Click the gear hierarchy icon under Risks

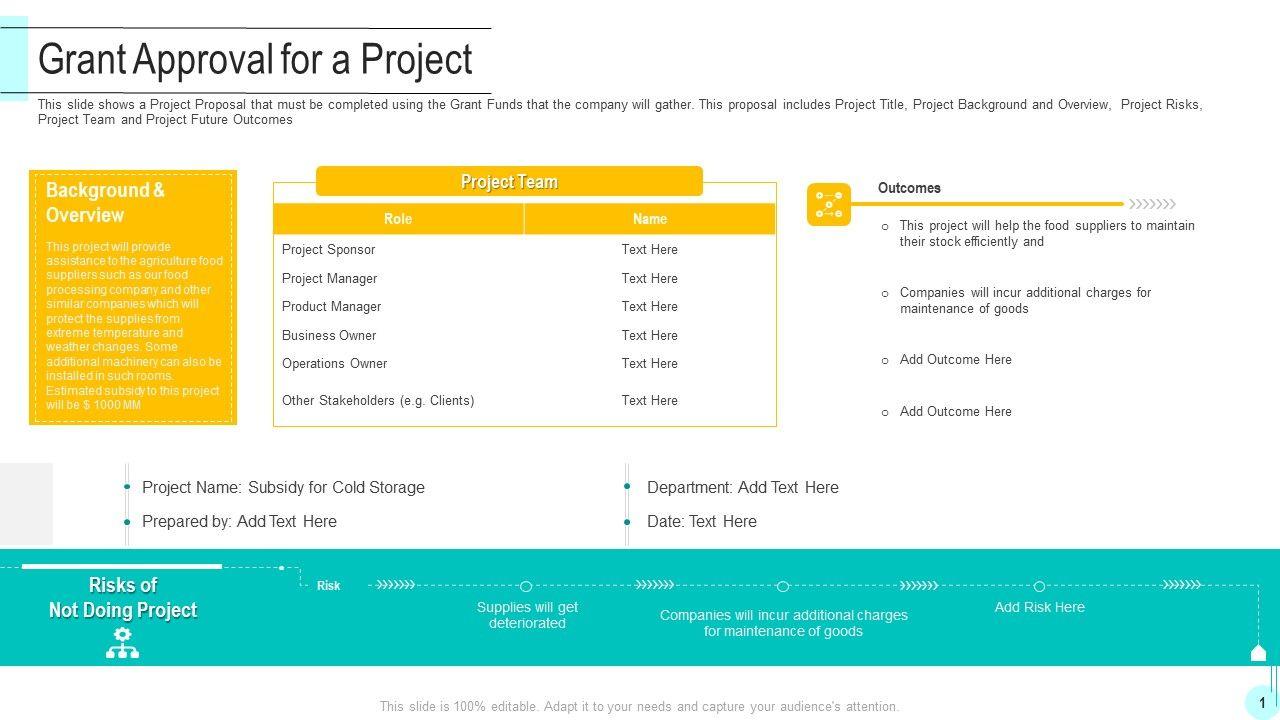click(122, 643)
